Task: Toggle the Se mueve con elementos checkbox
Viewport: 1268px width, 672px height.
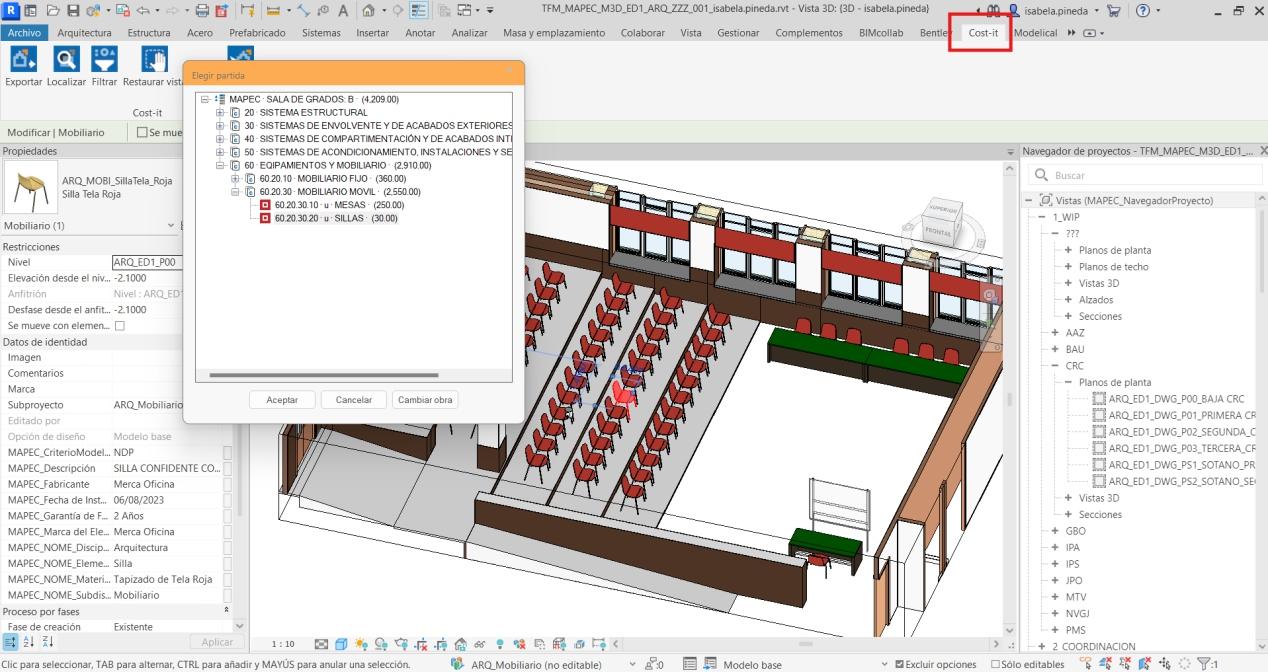Action: [120, 326]
